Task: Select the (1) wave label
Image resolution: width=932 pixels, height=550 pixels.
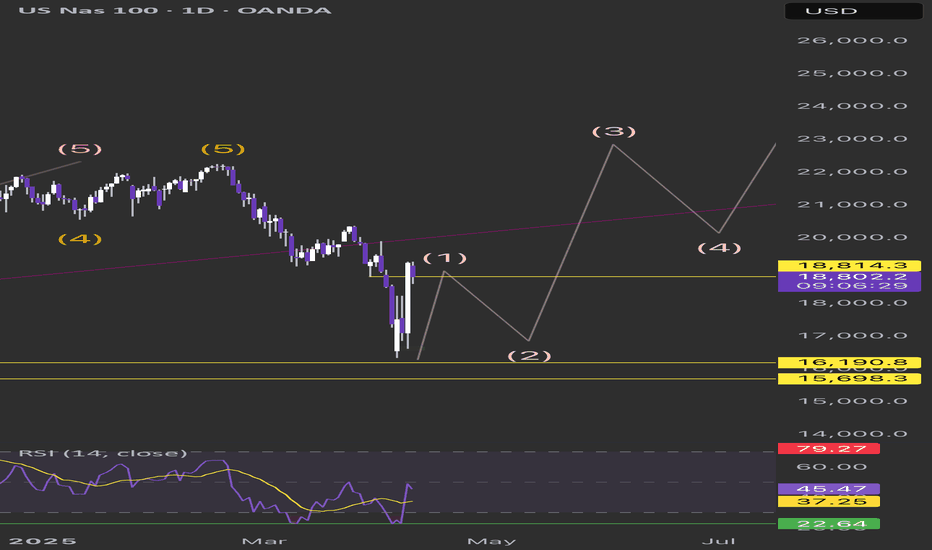Action: click(x=445, y=258)
